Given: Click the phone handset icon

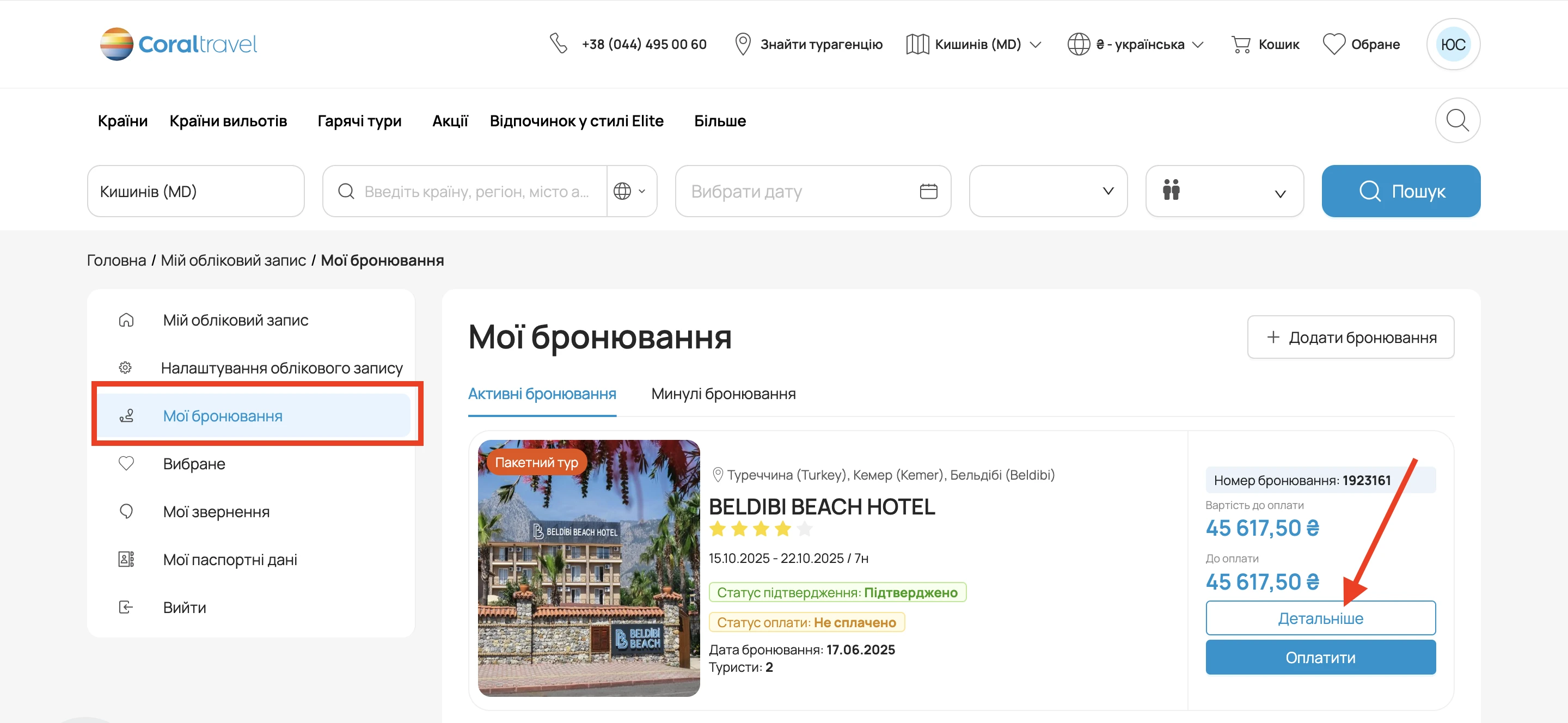Looking at the screenshot, I should [558, 44].
